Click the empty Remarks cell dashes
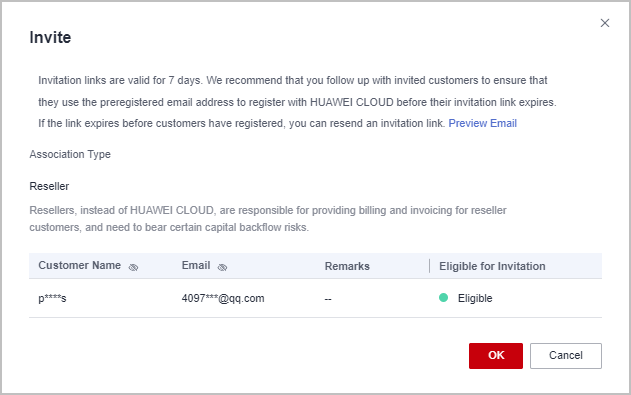 pos(328,299)
